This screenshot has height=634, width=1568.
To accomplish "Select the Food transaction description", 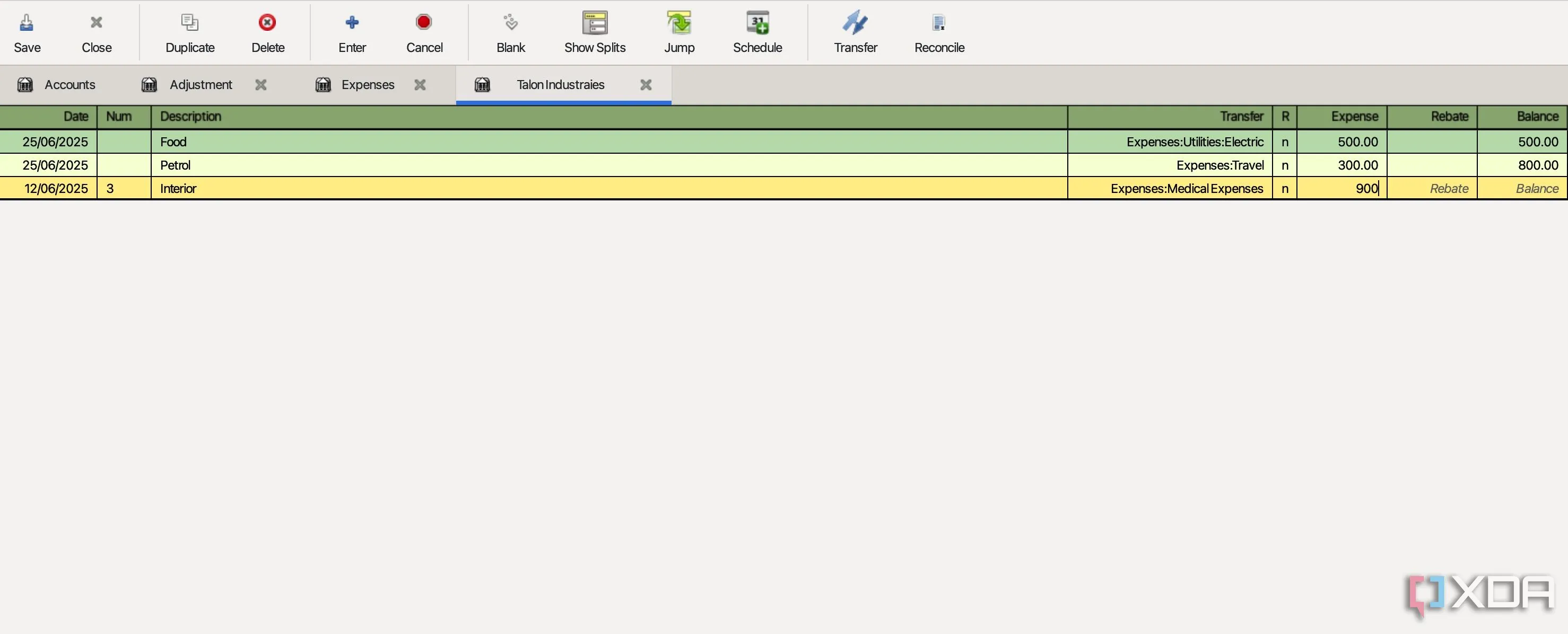I will [173, 142].
